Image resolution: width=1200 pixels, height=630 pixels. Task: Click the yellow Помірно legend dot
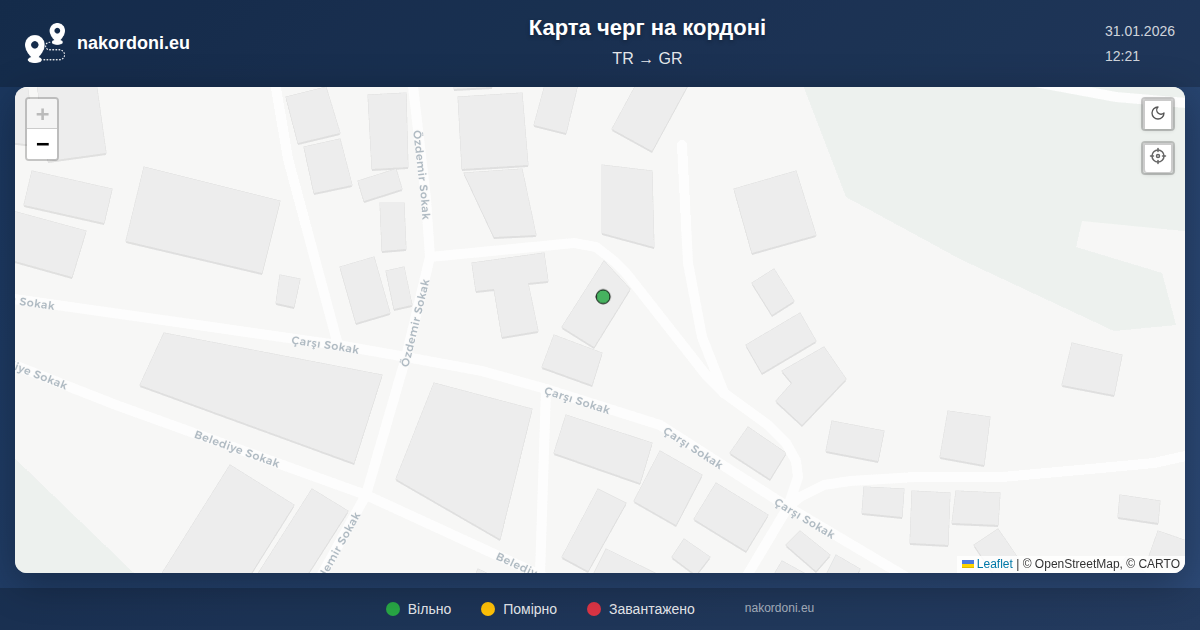488,609
